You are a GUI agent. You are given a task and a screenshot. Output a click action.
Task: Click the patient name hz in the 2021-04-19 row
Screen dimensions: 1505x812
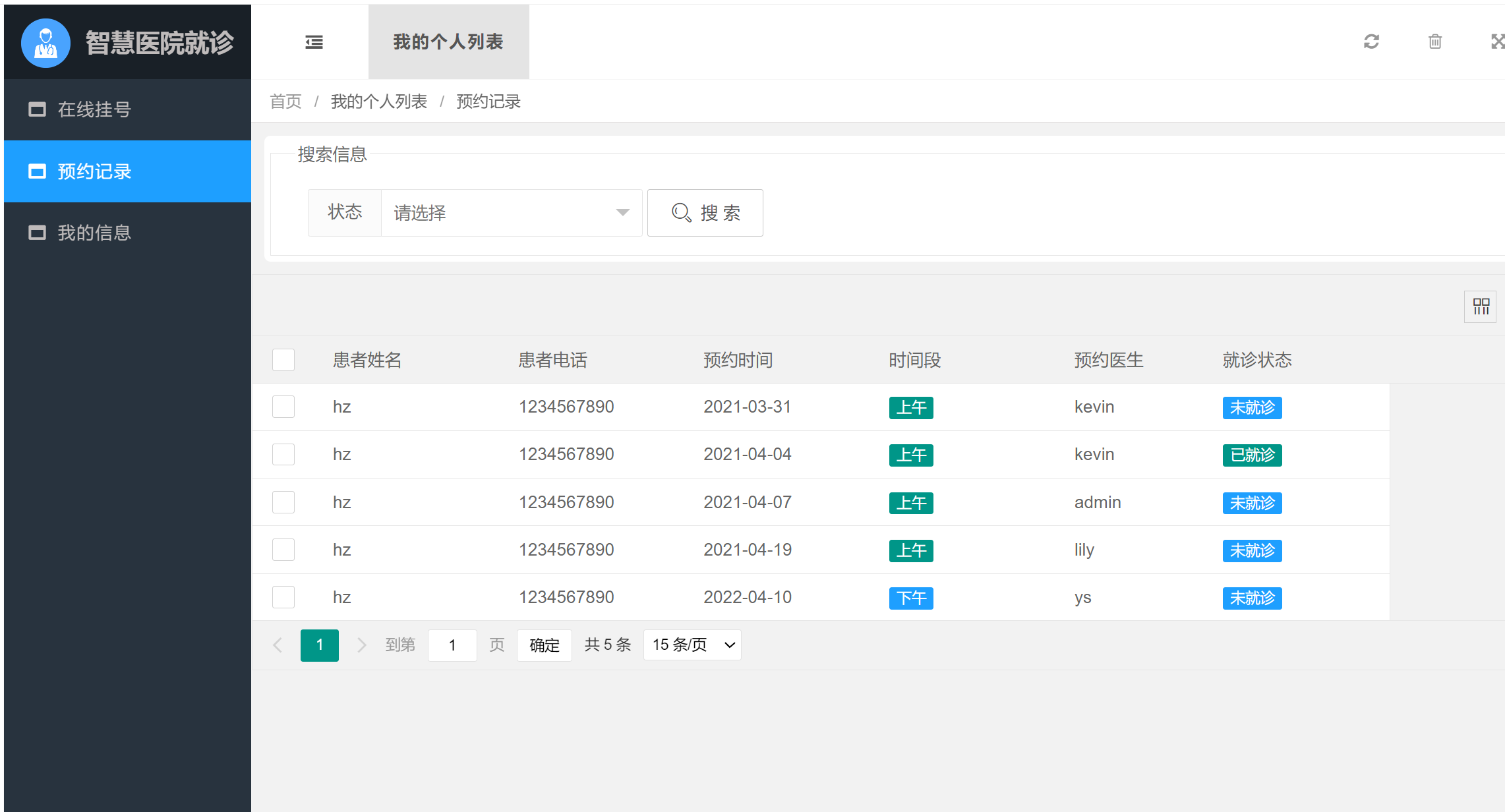coord(341,550)
